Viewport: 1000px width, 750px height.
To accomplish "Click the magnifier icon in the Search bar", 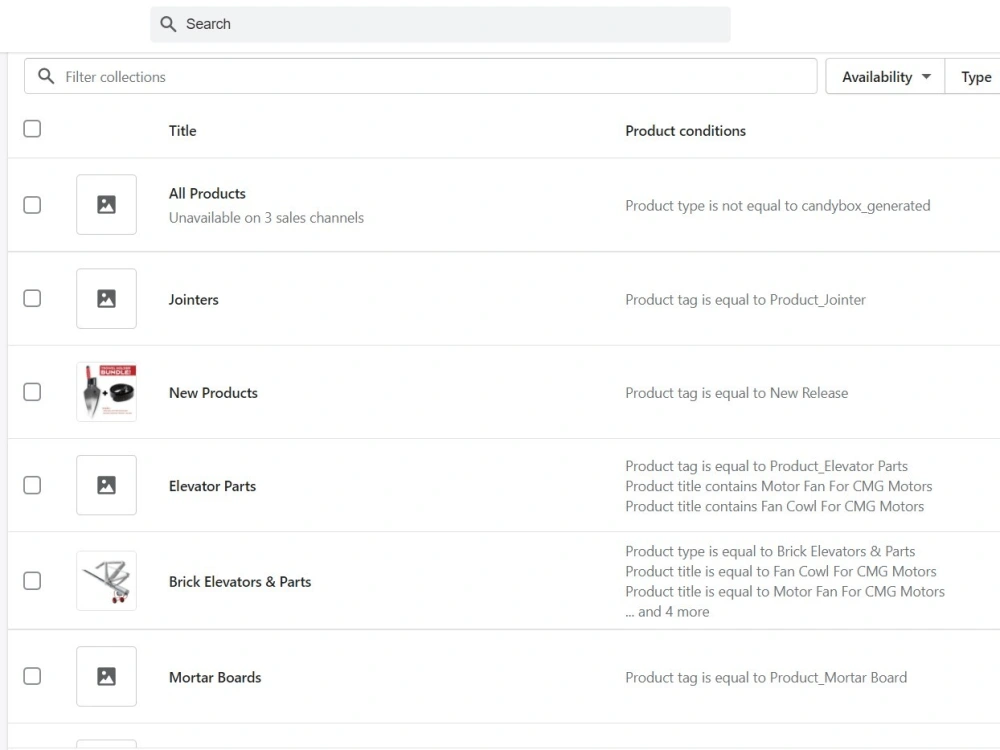I will coord(168,24).
